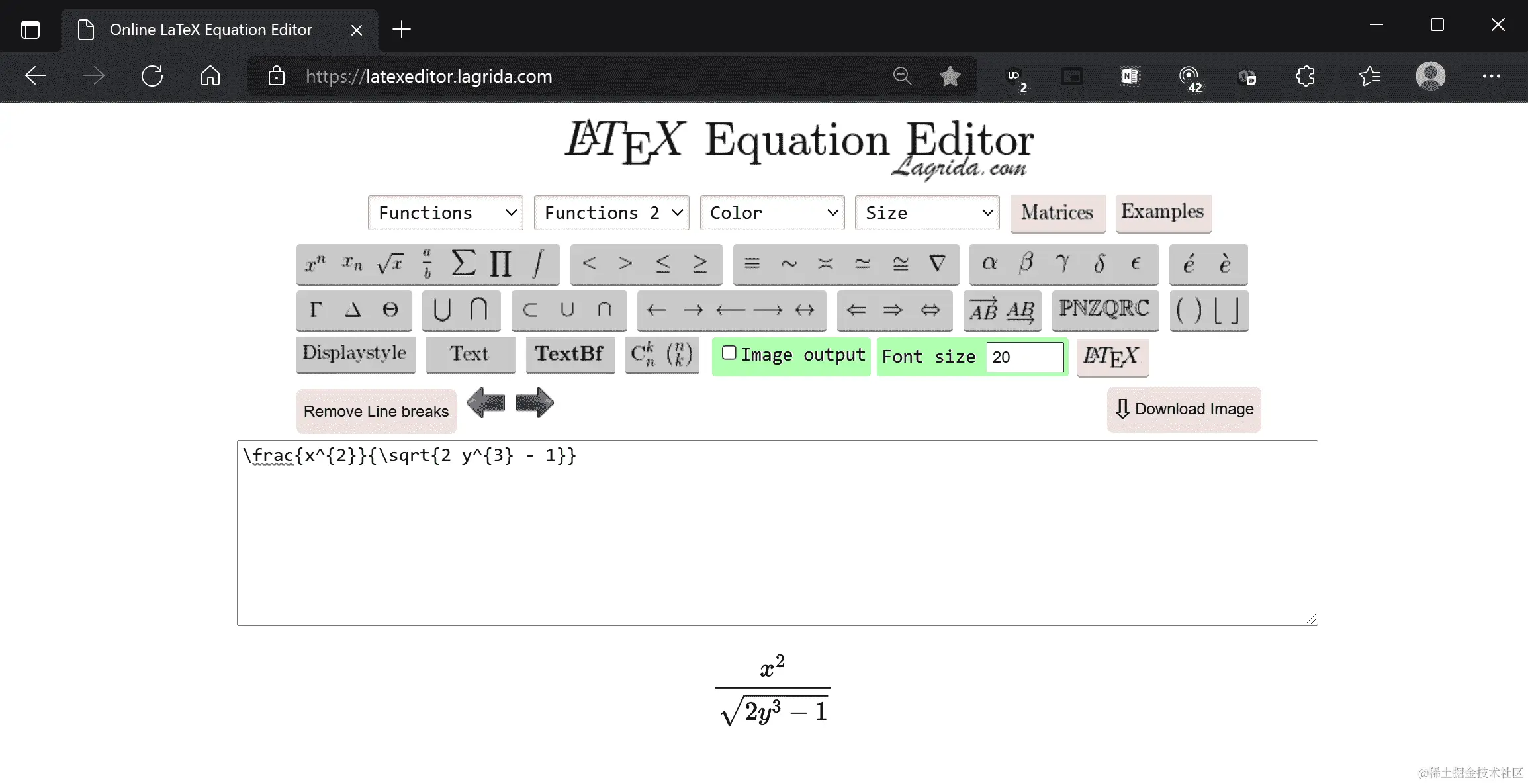Insert the Greek alpha letter
The image size is (1528, 784).
(989, 264)
